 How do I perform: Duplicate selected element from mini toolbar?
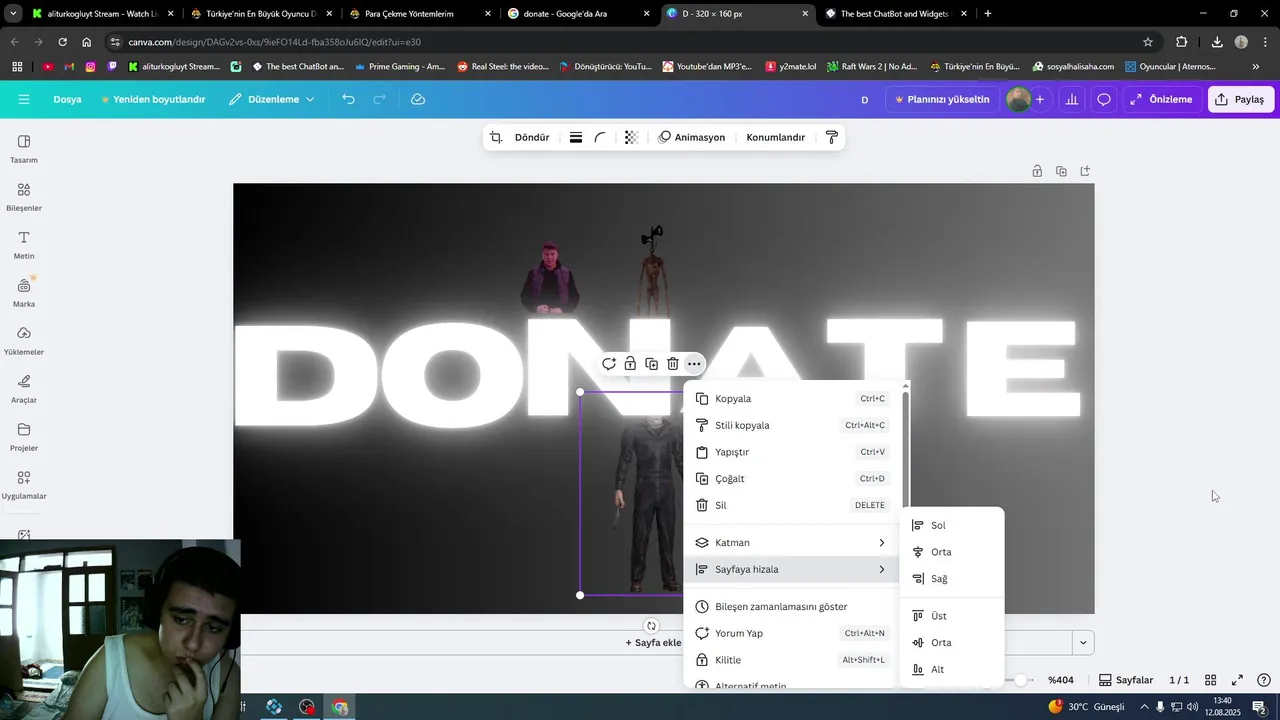[x=651, y=364]
